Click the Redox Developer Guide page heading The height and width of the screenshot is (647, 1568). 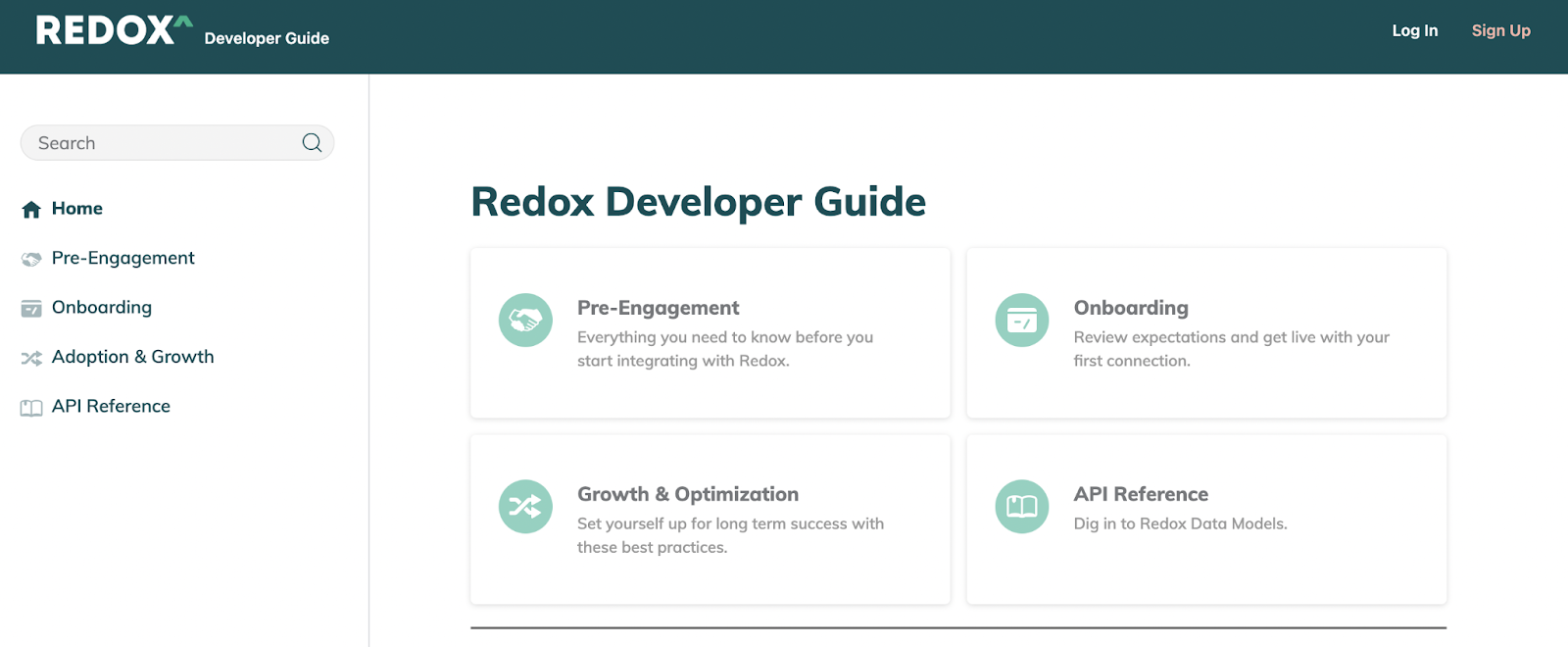699,202
